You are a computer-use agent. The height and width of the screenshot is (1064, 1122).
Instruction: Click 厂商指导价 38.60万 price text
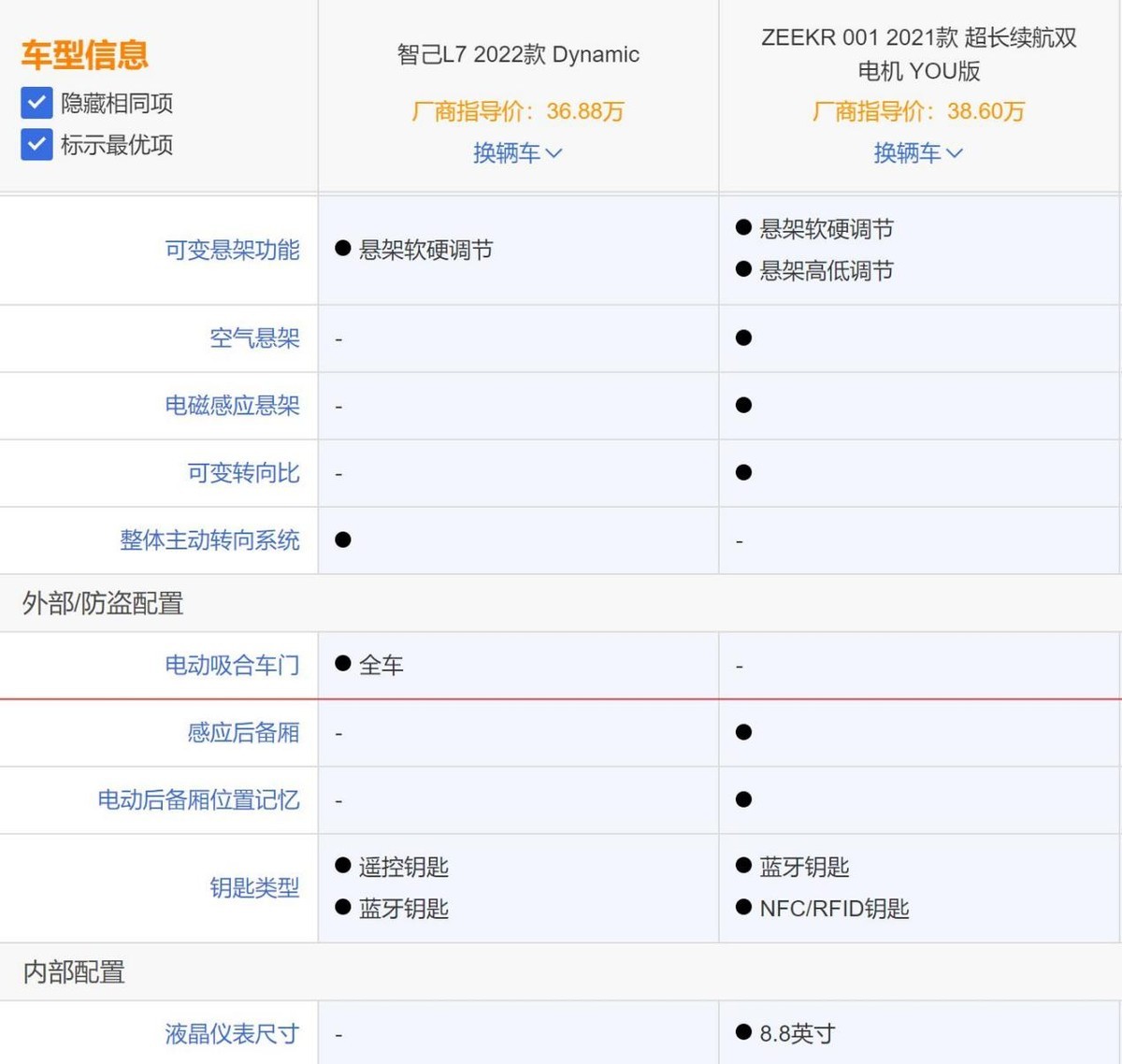point(918,111)
